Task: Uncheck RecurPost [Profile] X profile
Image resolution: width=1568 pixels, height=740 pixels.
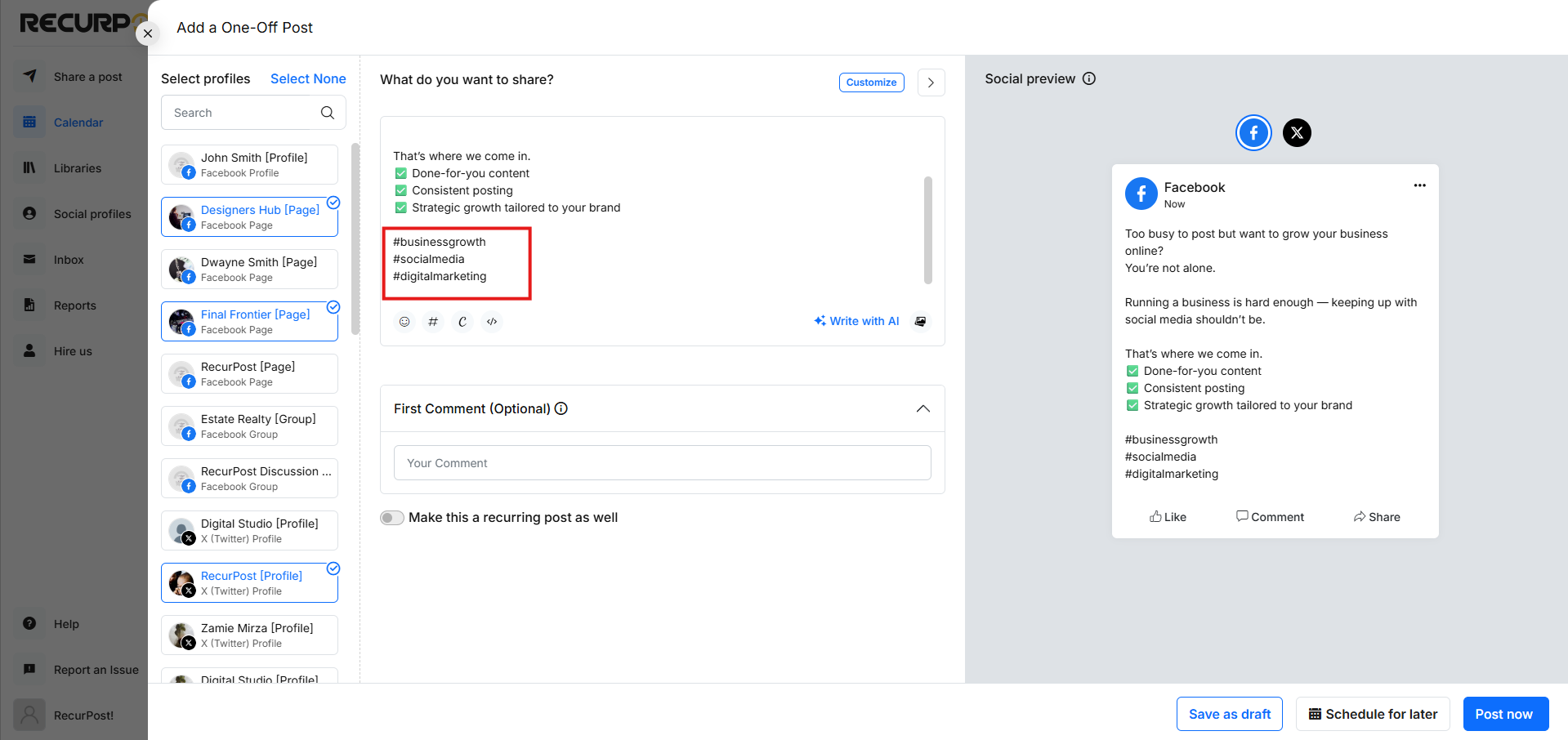Action: [x=249, y=583]
